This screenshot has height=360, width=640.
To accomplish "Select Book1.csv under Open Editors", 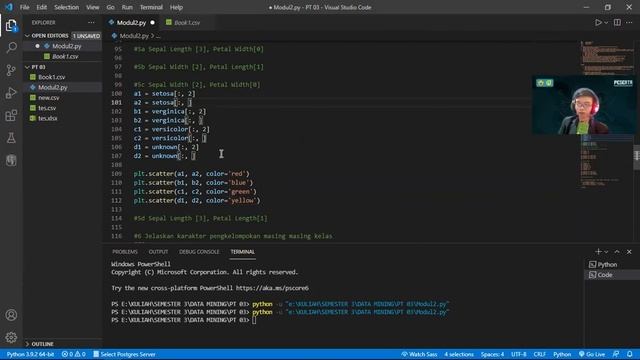I will (65, 56).
